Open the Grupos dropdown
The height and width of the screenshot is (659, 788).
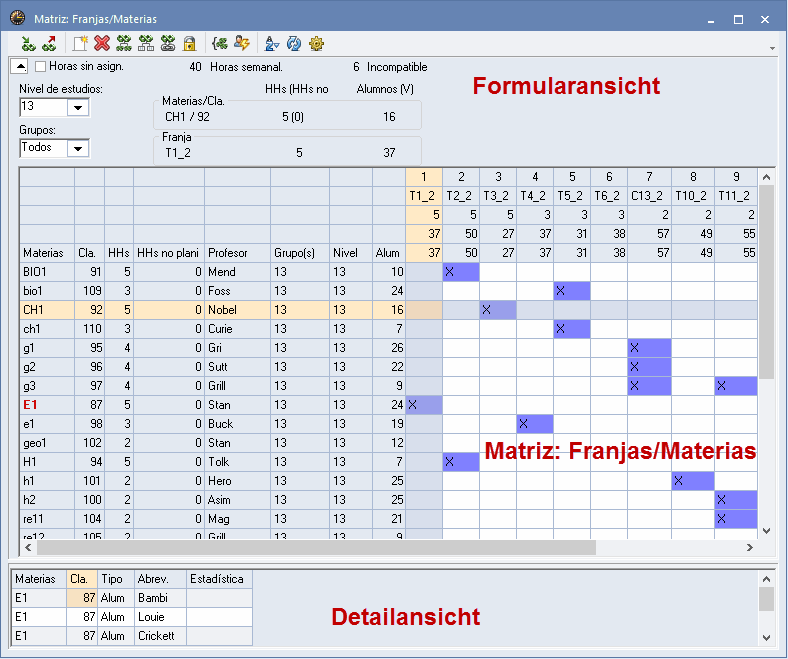coord(78,148)
